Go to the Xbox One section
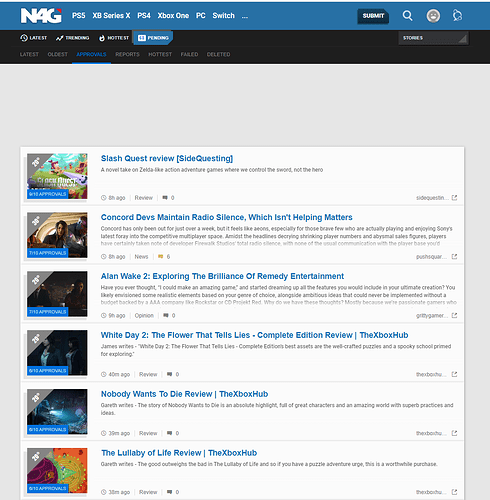The image size is (490, 500). (173, 16)
